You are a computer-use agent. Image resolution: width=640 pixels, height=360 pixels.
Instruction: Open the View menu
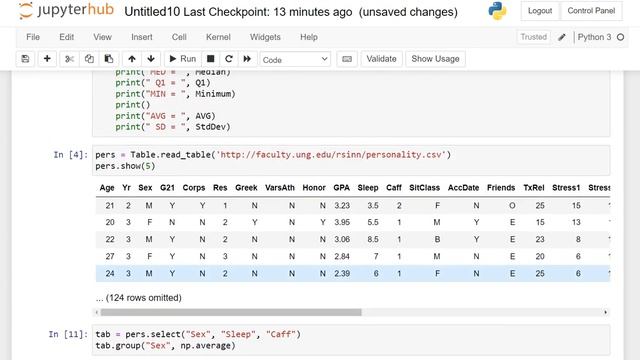(102, 37)
